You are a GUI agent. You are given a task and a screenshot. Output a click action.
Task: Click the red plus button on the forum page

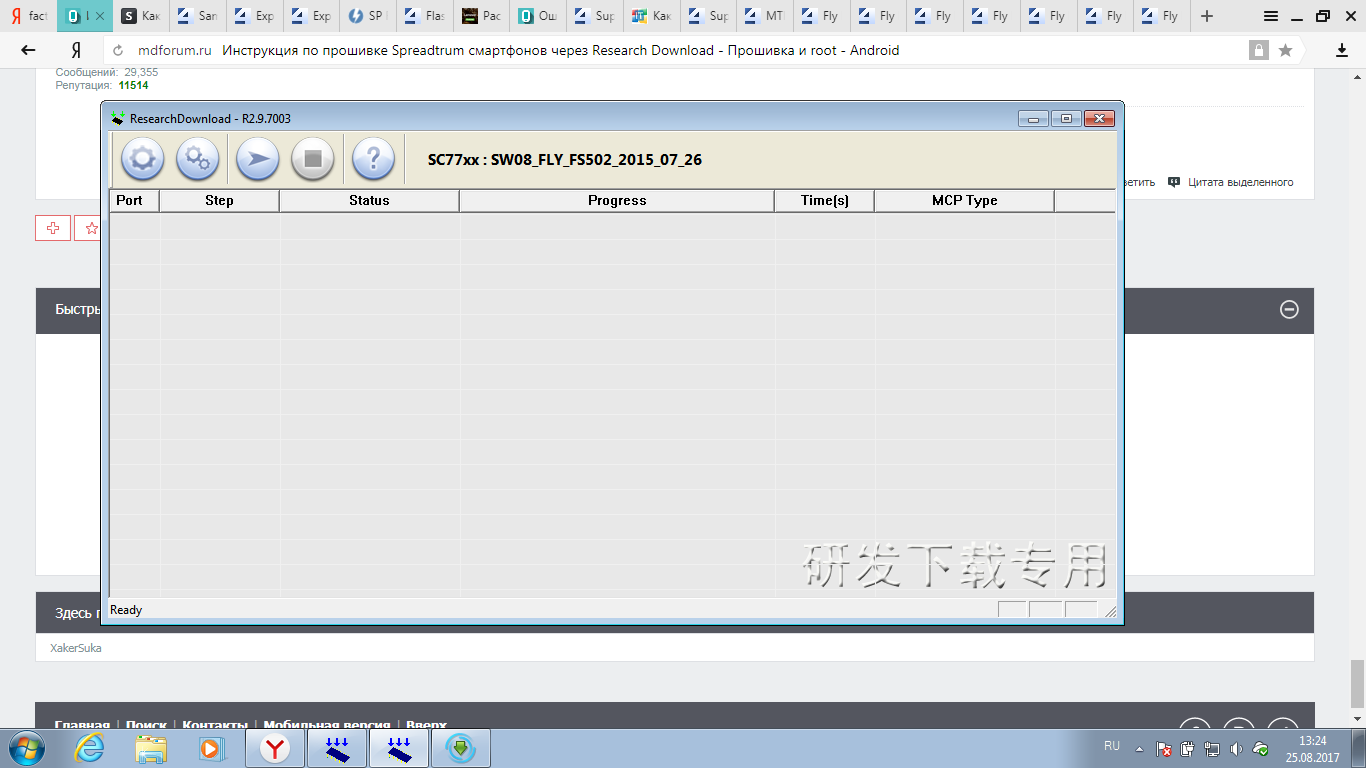(x=53, y=228)
